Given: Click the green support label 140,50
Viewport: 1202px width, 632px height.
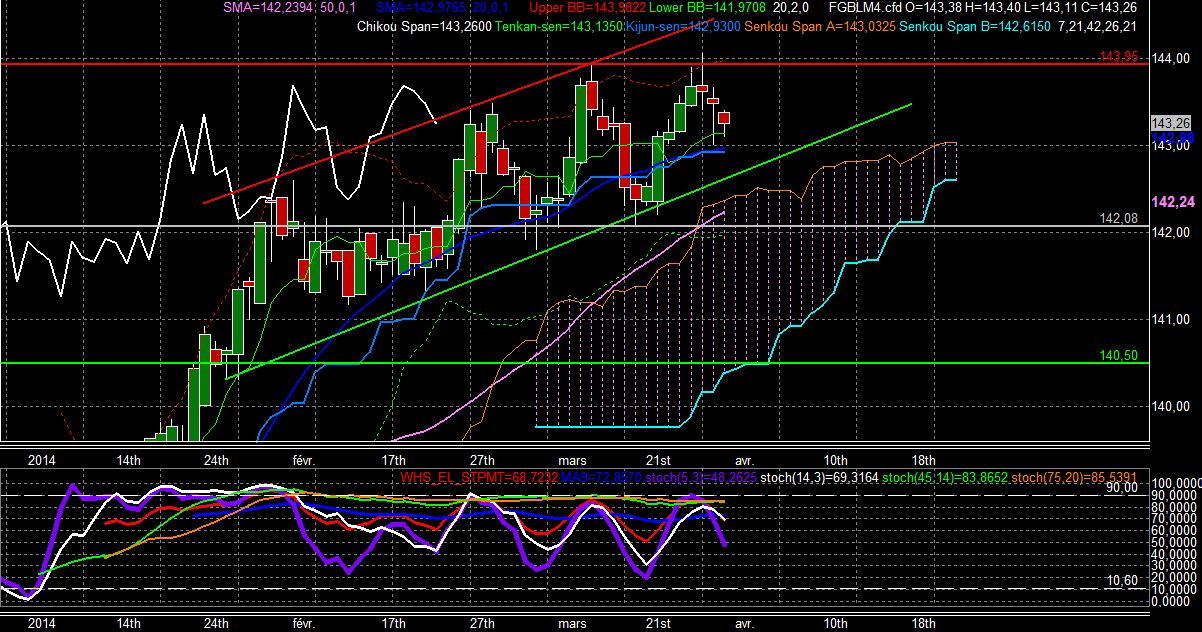Looking at the screenshot, I should click(x=1119, y=355).
